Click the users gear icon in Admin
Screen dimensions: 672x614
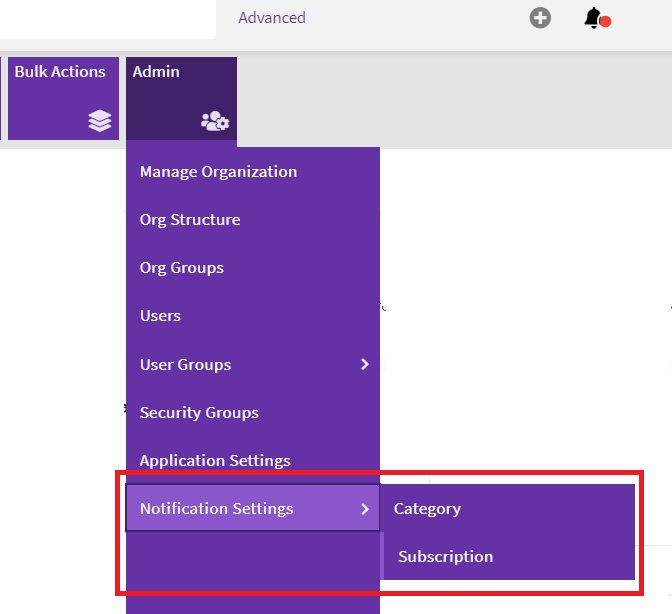click(x=215, y=122)
